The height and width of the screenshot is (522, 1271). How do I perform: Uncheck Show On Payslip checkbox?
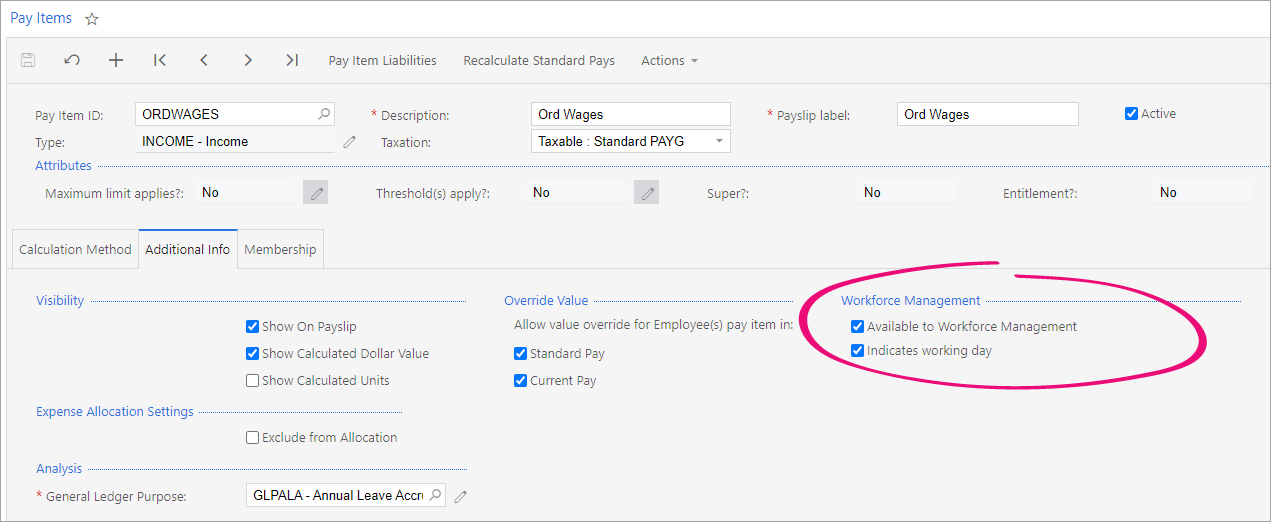click(x=253, y=327)
